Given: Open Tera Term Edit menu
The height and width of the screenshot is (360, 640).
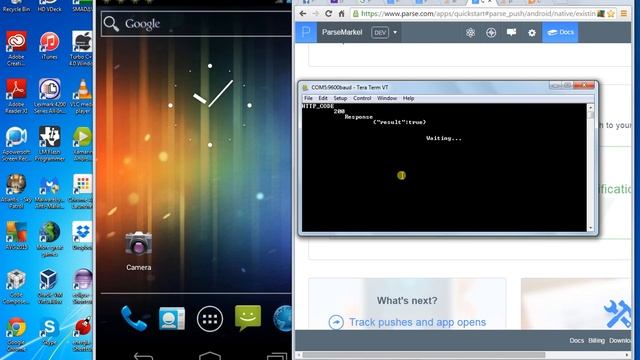Looking at the screenshot, I should coord(323,98).
